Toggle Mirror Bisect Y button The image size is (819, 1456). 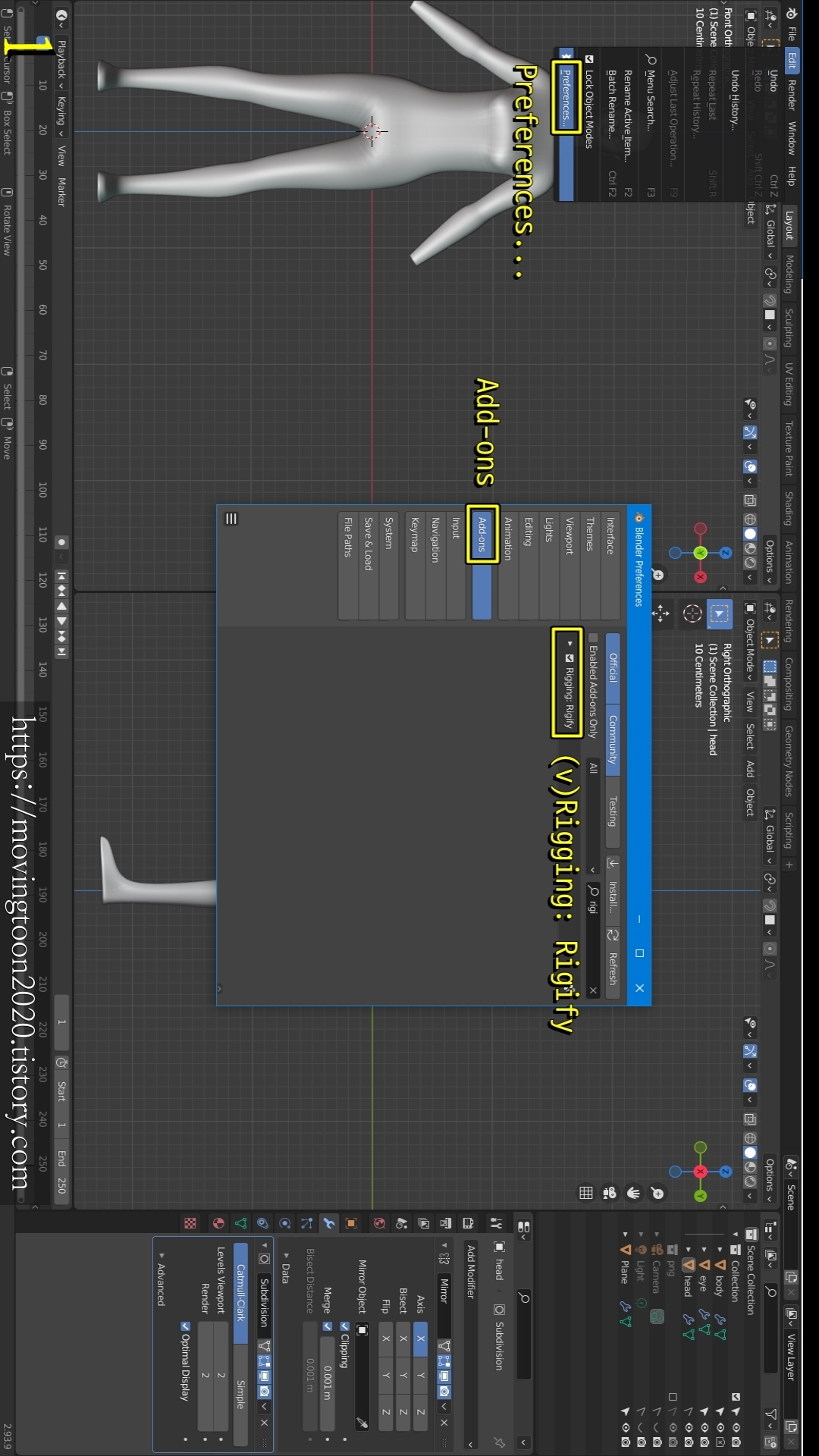click(x=403, y=1375)
